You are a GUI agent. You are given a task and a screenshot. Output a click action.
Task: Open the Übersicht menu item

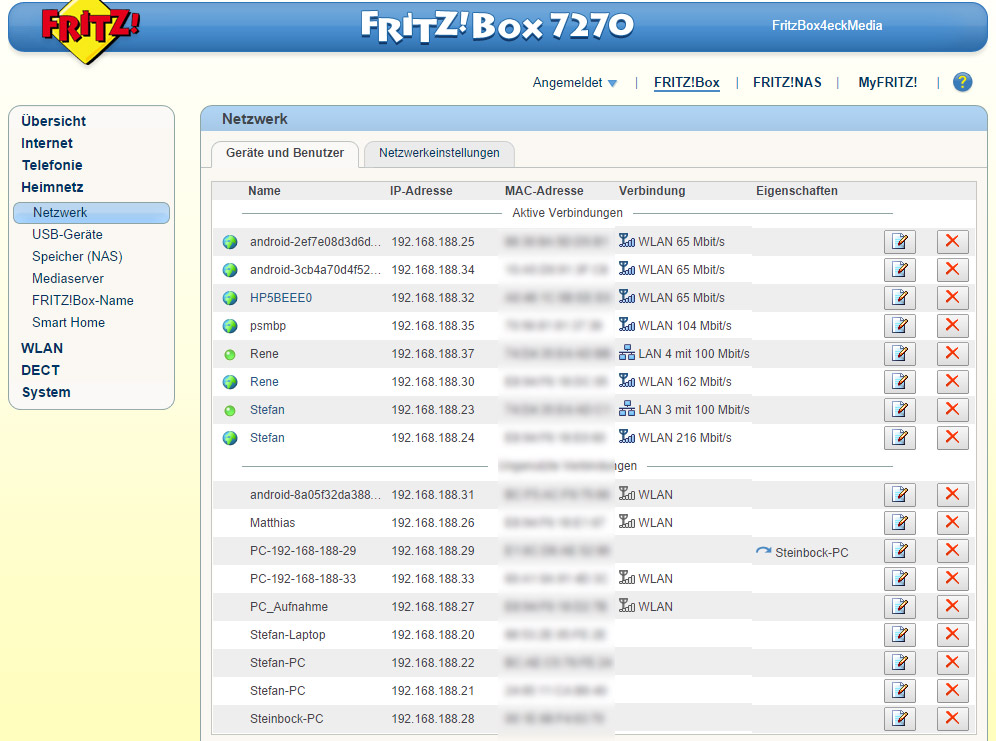coord(53,121)
